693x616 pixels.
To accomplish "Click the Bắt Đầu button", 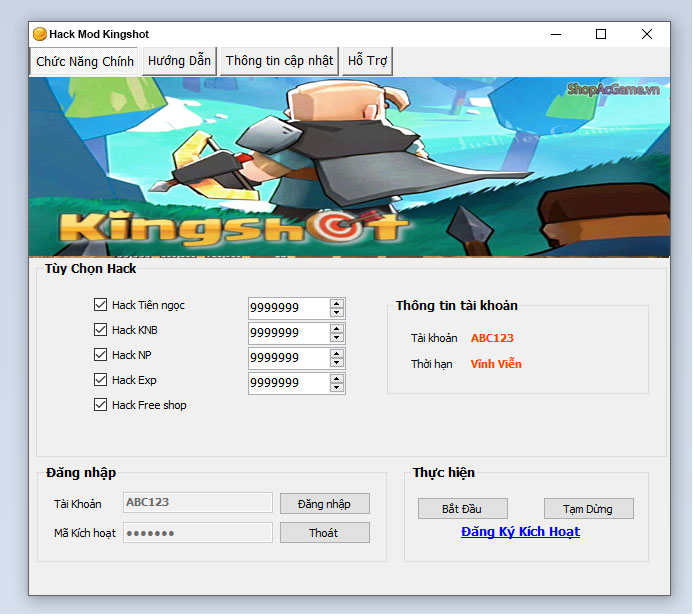I will coord(463,509).
